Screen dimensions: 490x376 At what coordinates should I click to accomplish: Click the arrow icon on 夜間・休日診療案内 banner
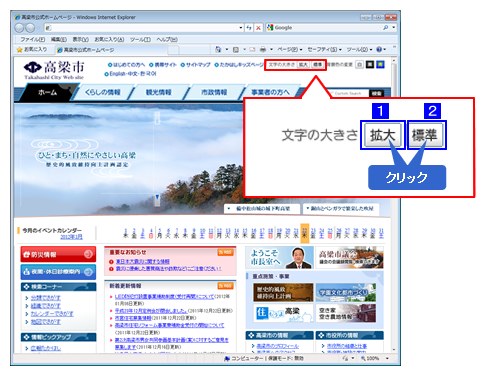[88, 272]
